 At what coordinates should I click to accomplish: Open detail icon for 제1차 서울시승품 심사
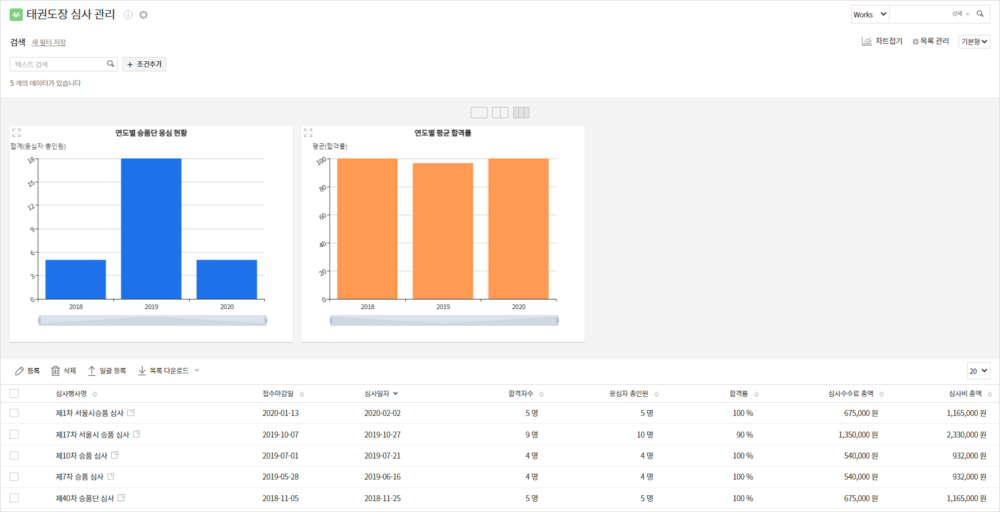pos(131,413)
